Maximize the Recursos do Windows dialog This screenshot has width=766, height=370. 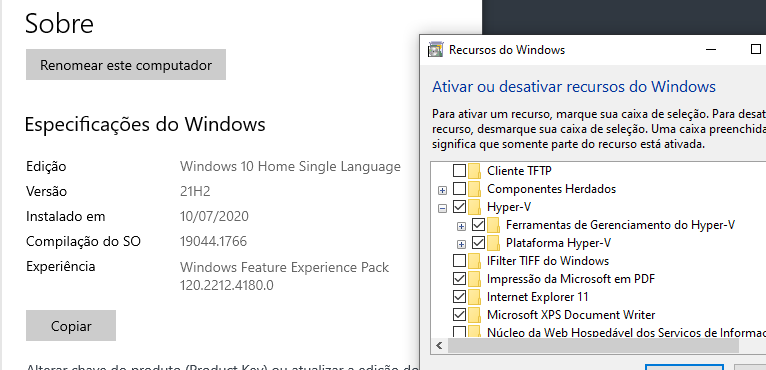click(755, 49)
